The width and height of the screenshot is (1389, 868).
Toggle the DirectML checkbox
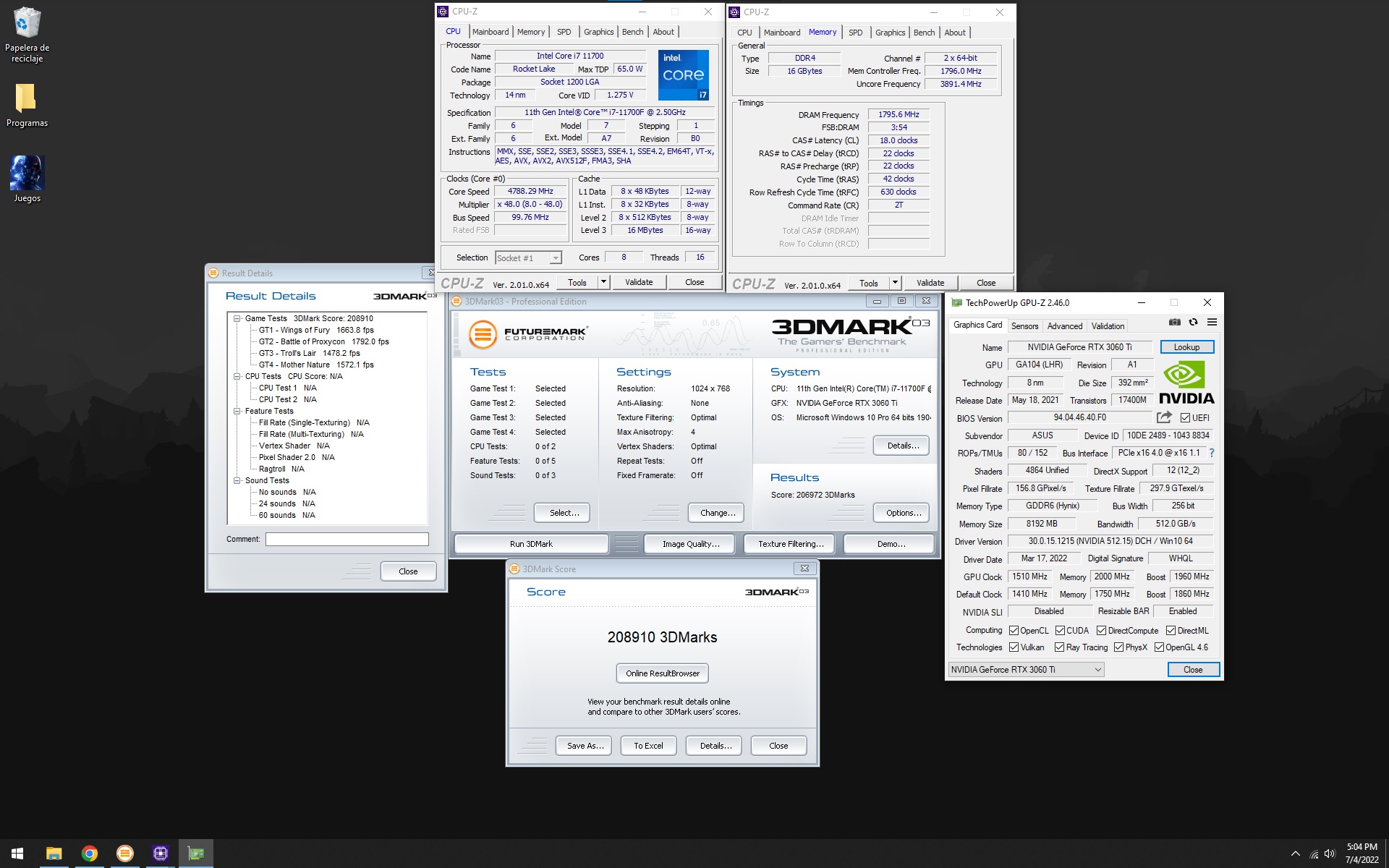[x=1171, y=631]
